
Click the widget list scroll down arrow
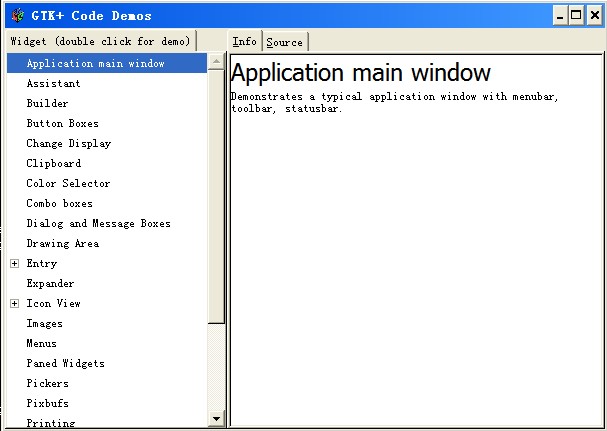pos(216,419)
